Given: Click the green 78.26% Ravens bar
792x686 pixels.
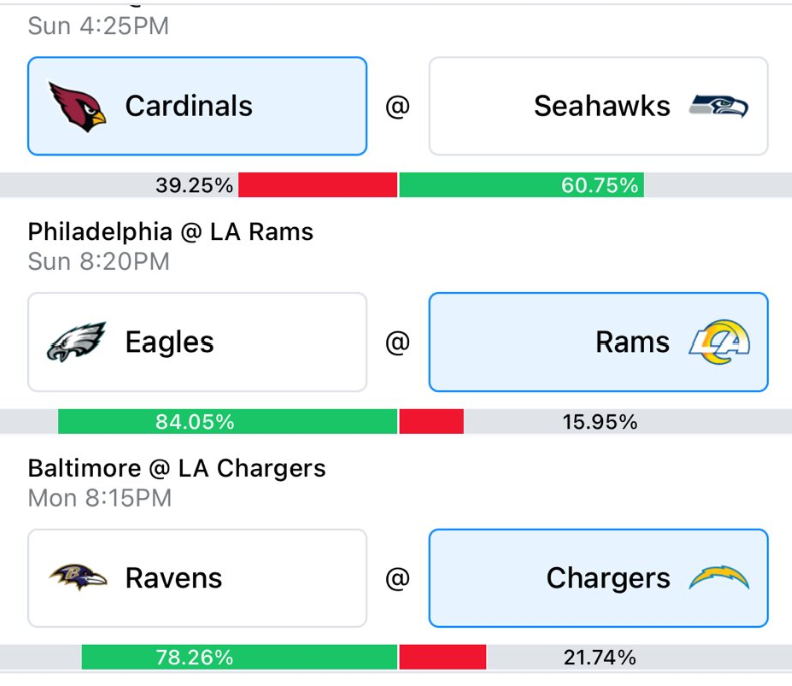Looking at the screenshot, I should click(x=239, y=657).
